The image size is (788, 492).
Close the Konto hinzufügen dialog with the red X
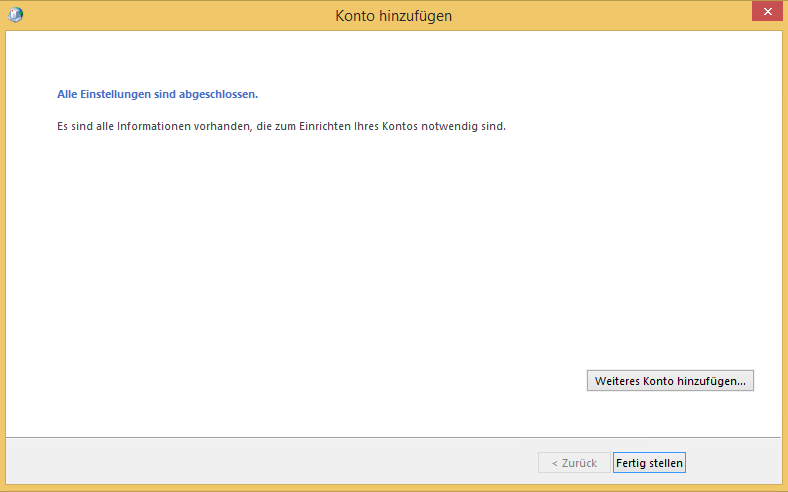tap(764, 12)
